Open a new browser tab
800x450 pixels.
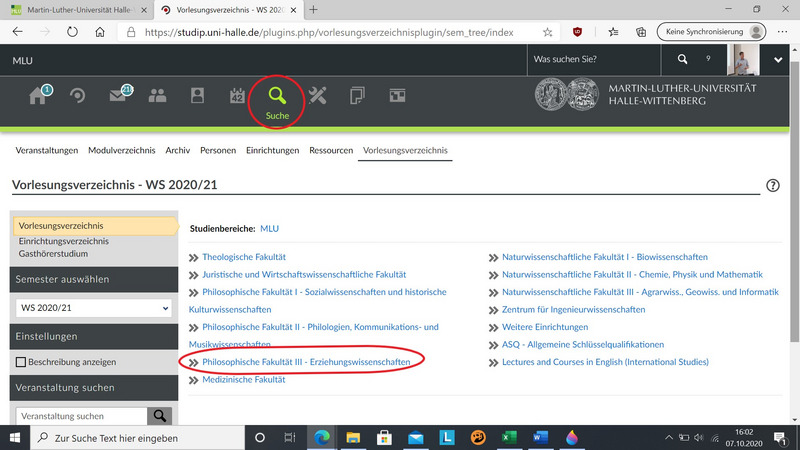pyautogui.click(x=313, y=10)
